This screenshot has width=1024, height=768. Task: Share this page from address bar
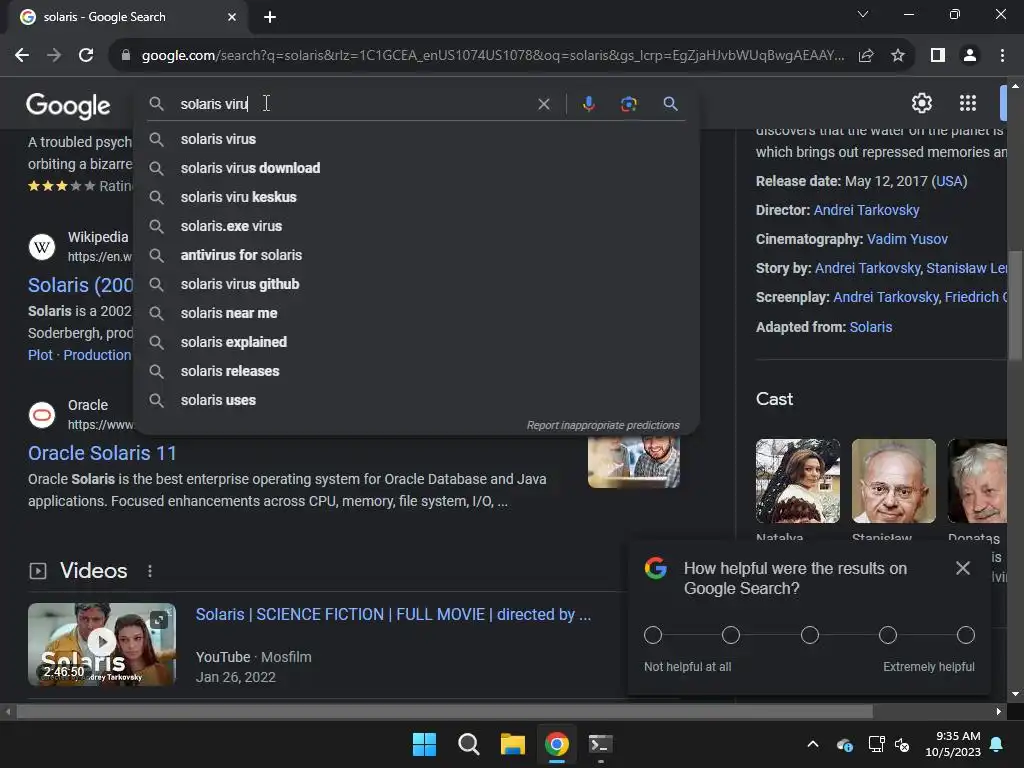(x=866, y=56)
